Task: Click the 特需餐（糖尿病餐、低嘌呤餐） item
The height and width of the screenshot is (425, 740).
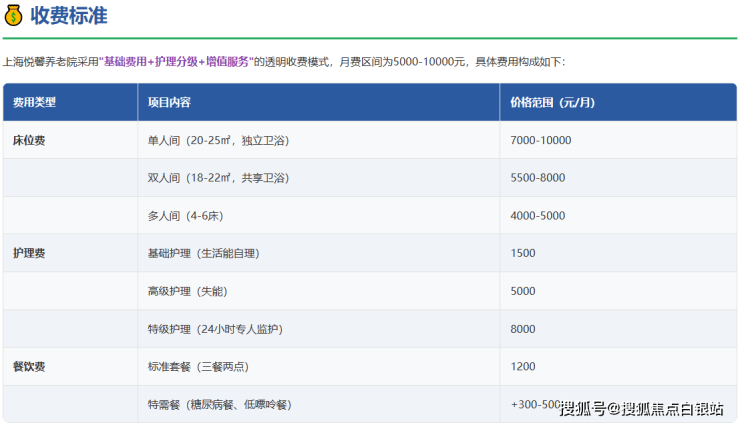Action: 219,405
